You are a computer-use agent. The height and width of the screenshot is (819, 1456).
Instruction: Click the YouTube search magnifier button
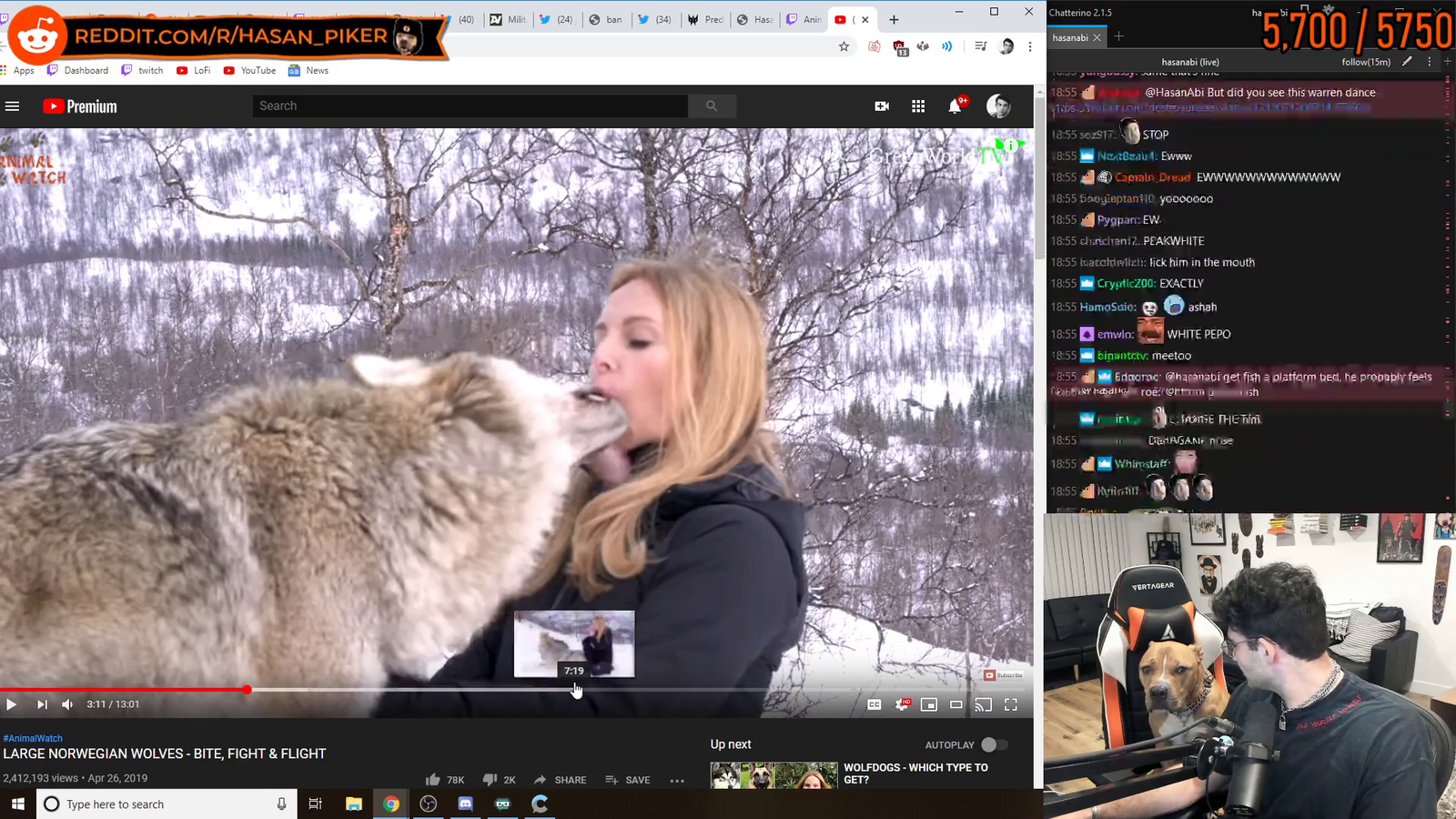712,106
